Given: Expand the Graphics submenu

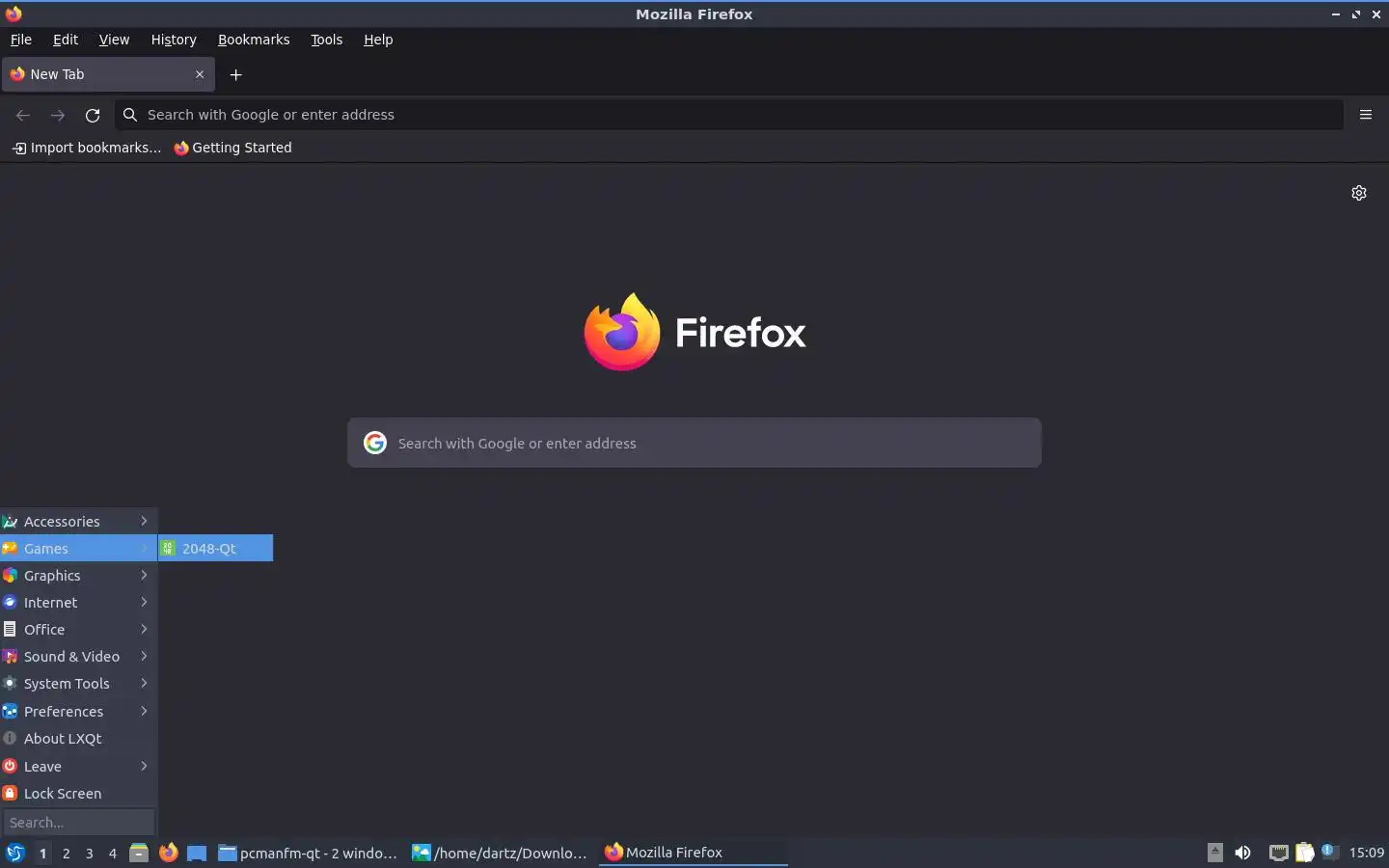Looking at the screenshot, I should (78, 575).
